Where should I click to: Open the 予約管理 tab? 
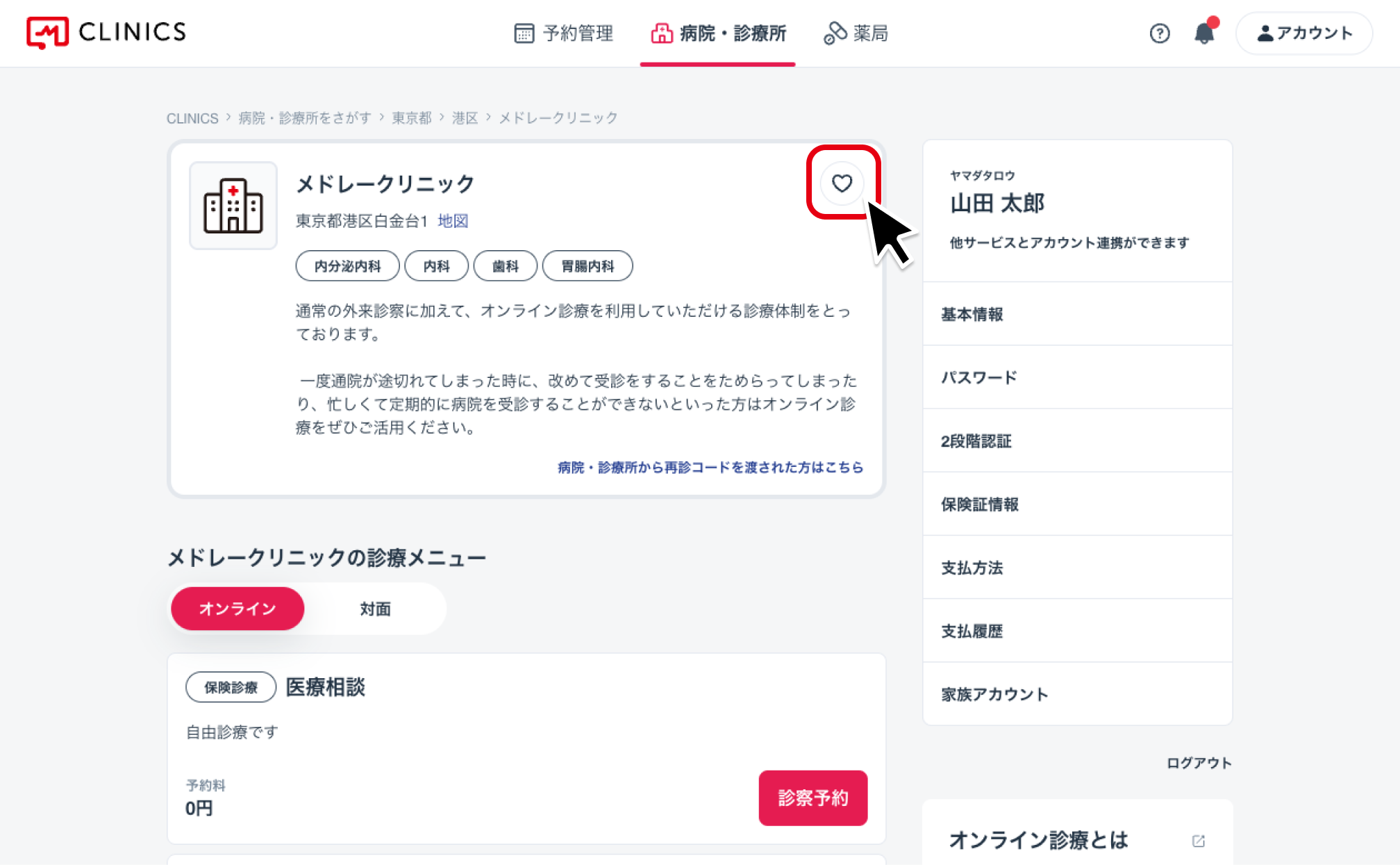564,33
